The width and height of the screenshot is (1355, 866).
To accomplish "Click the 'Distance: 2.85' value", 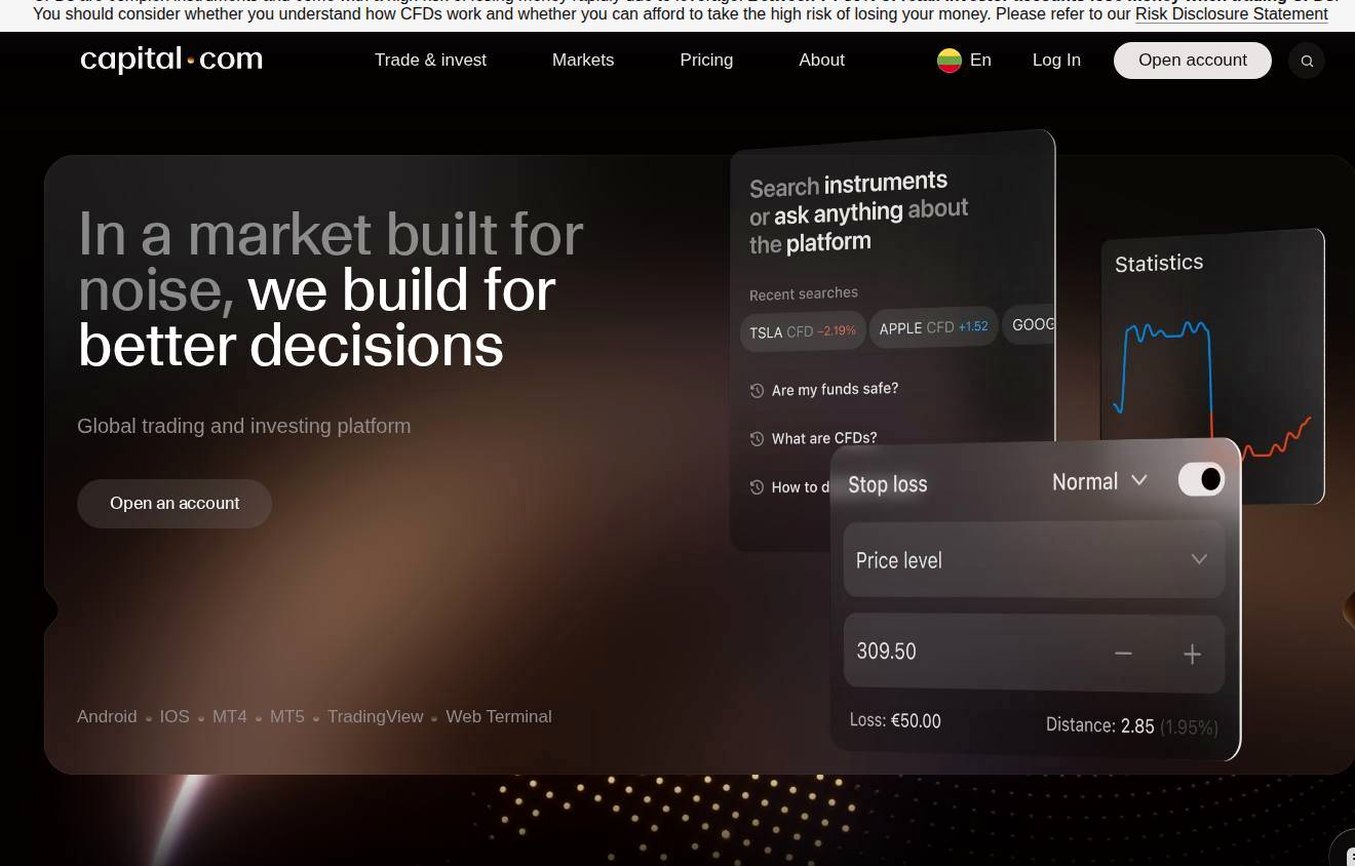I will (x=1100, y=726).
